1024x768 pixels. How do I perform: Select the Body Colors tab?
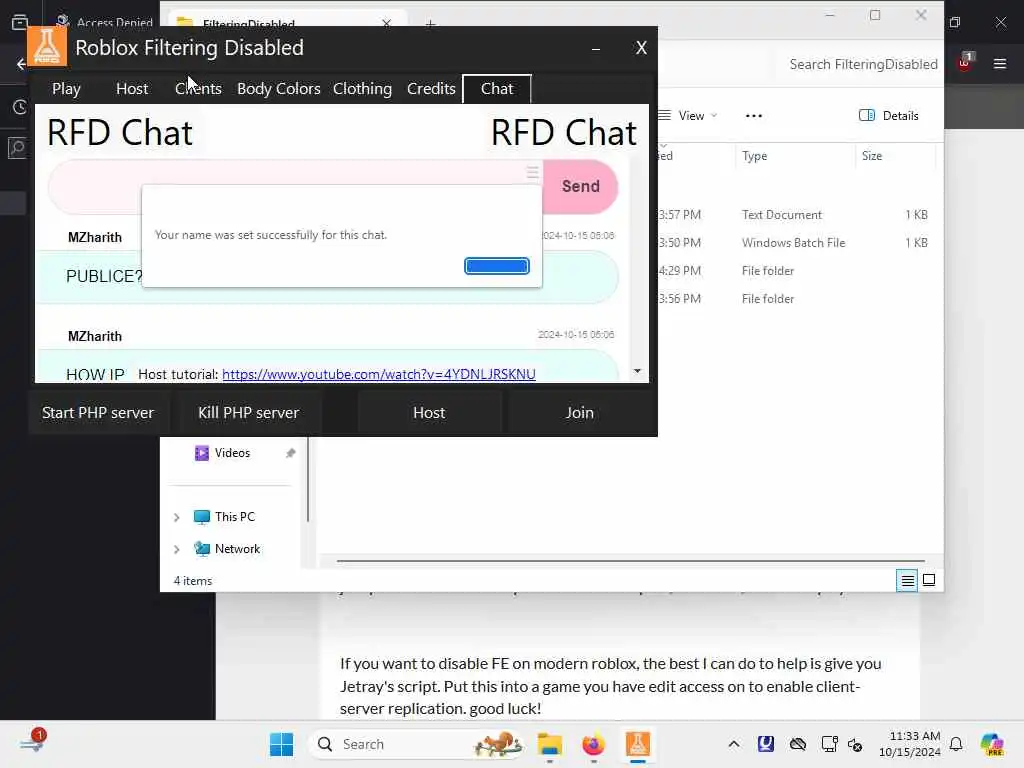coord(279,89)
